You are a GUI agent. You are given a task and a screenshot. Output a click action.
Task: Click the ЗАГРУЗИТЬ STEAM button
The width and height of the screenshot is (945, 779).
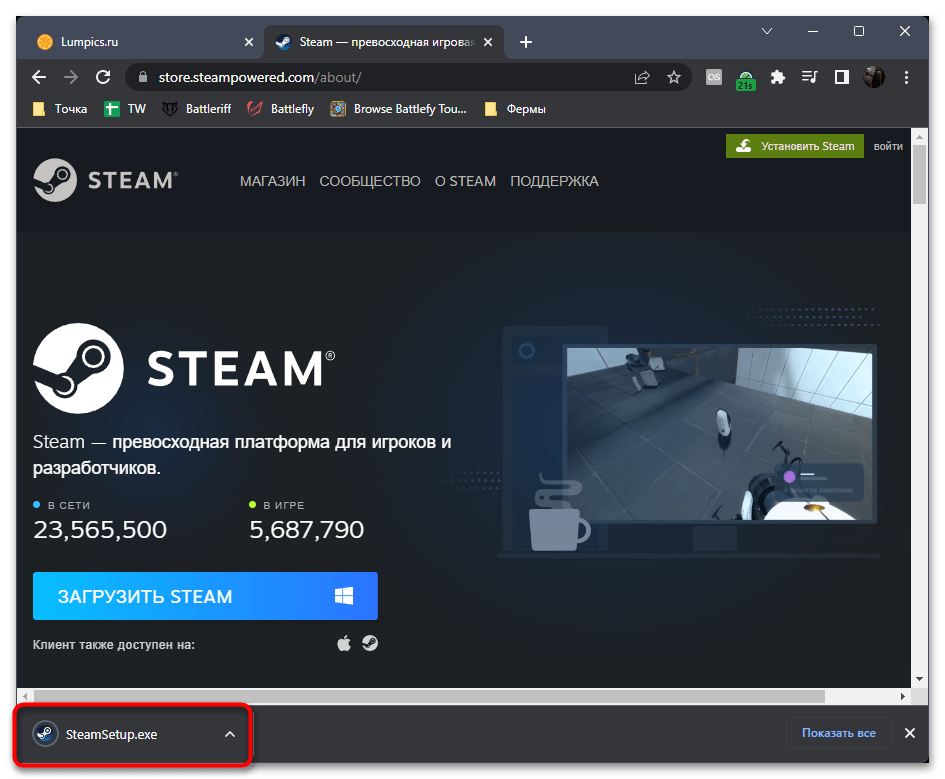205,596
